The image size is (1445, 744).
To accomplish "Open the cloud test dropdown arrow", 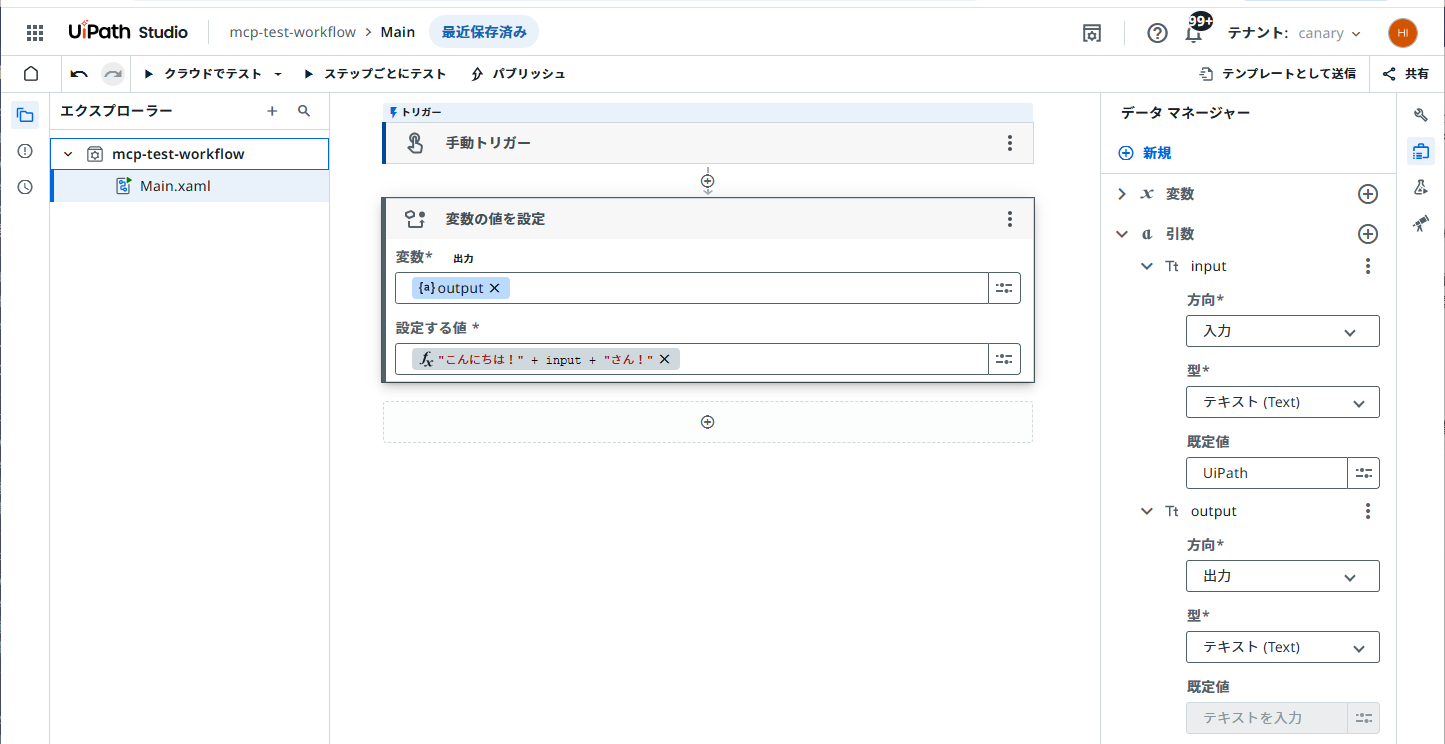I will tap(278, 74).
